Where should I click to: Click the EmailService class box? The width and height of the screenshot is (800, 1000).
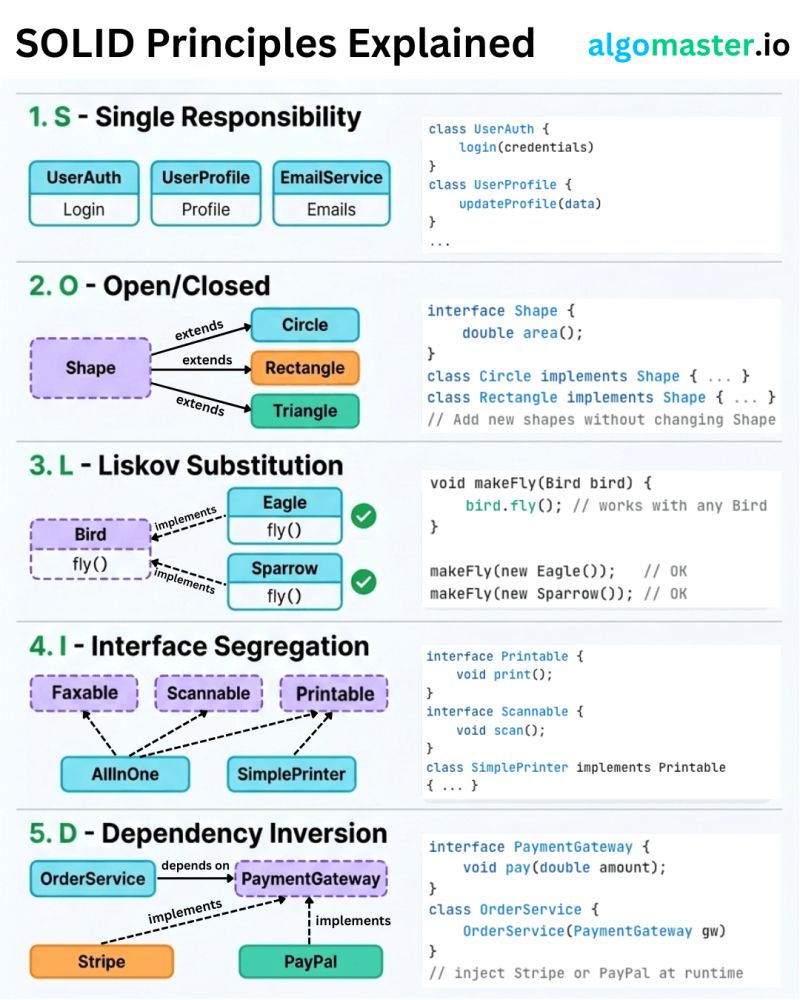pos(331,193)
